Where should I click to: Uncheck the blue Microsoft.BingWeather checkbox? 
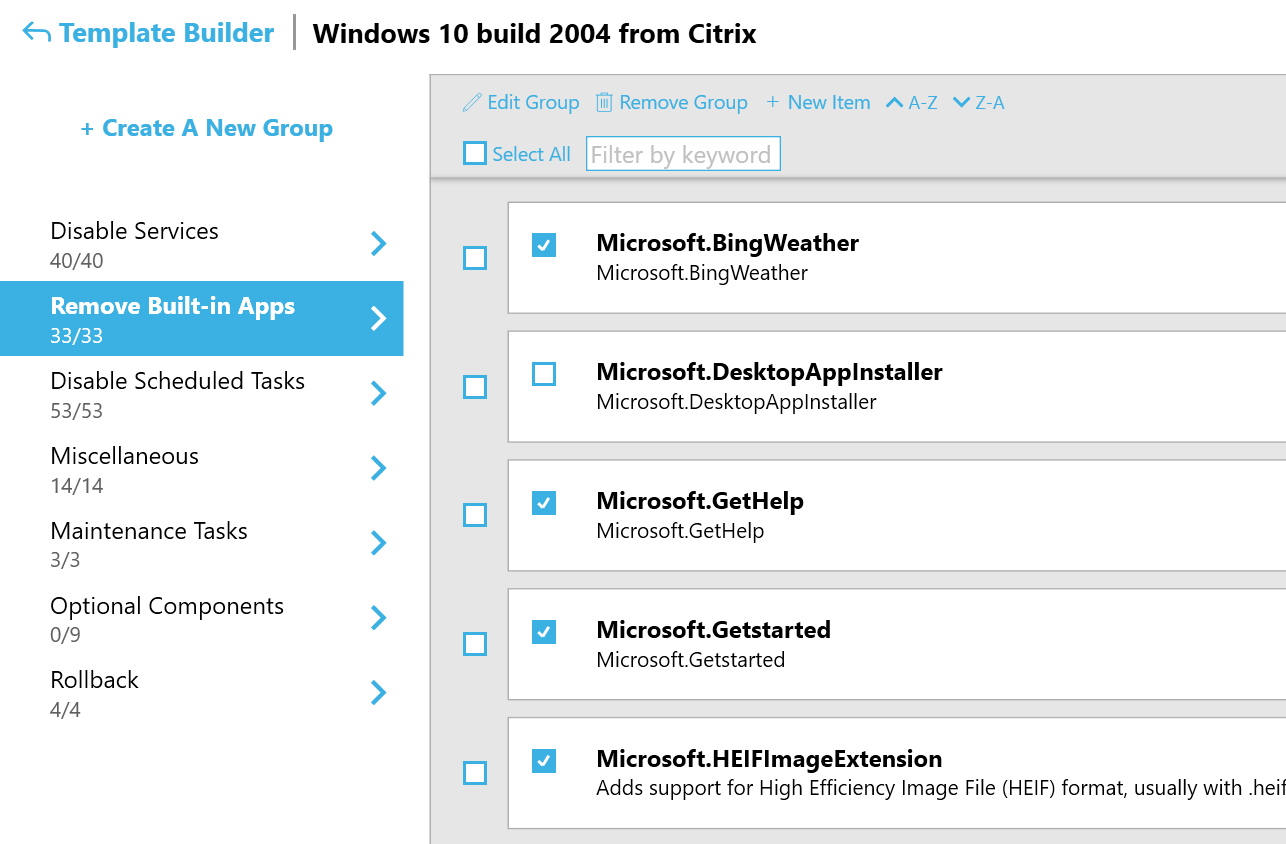click(x=544, y=245)
